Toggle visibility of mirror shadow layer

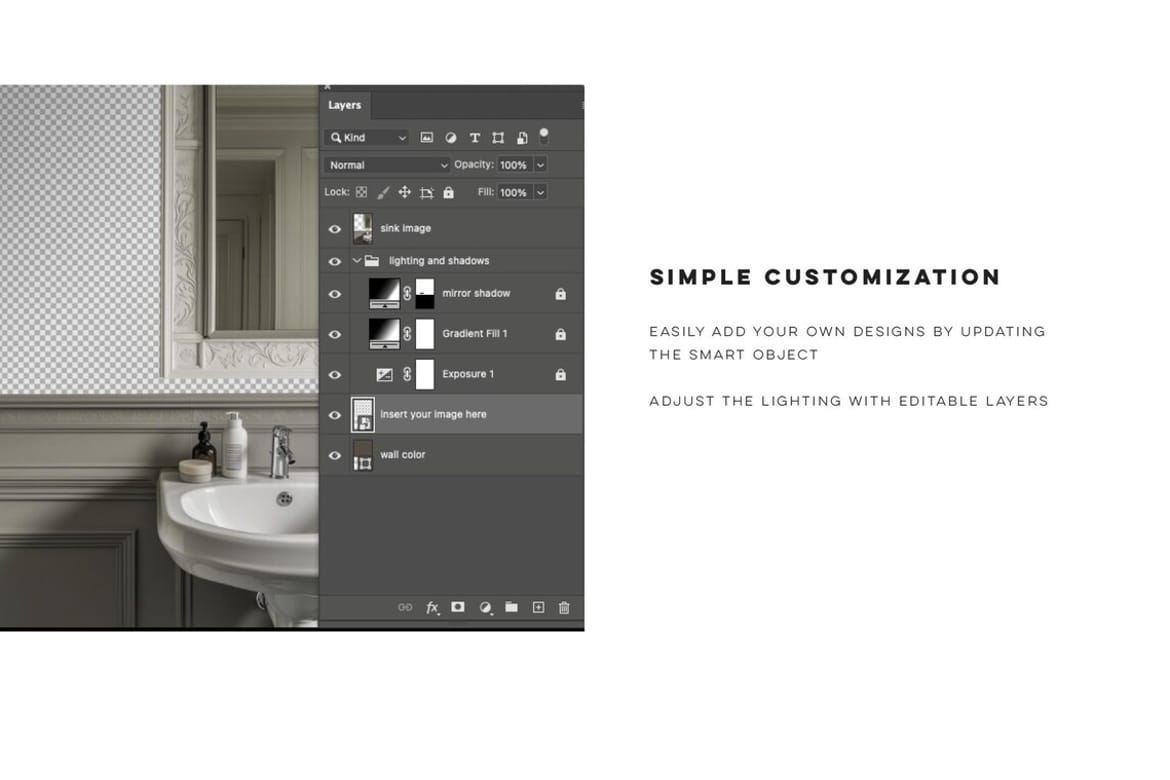(335, 294)
